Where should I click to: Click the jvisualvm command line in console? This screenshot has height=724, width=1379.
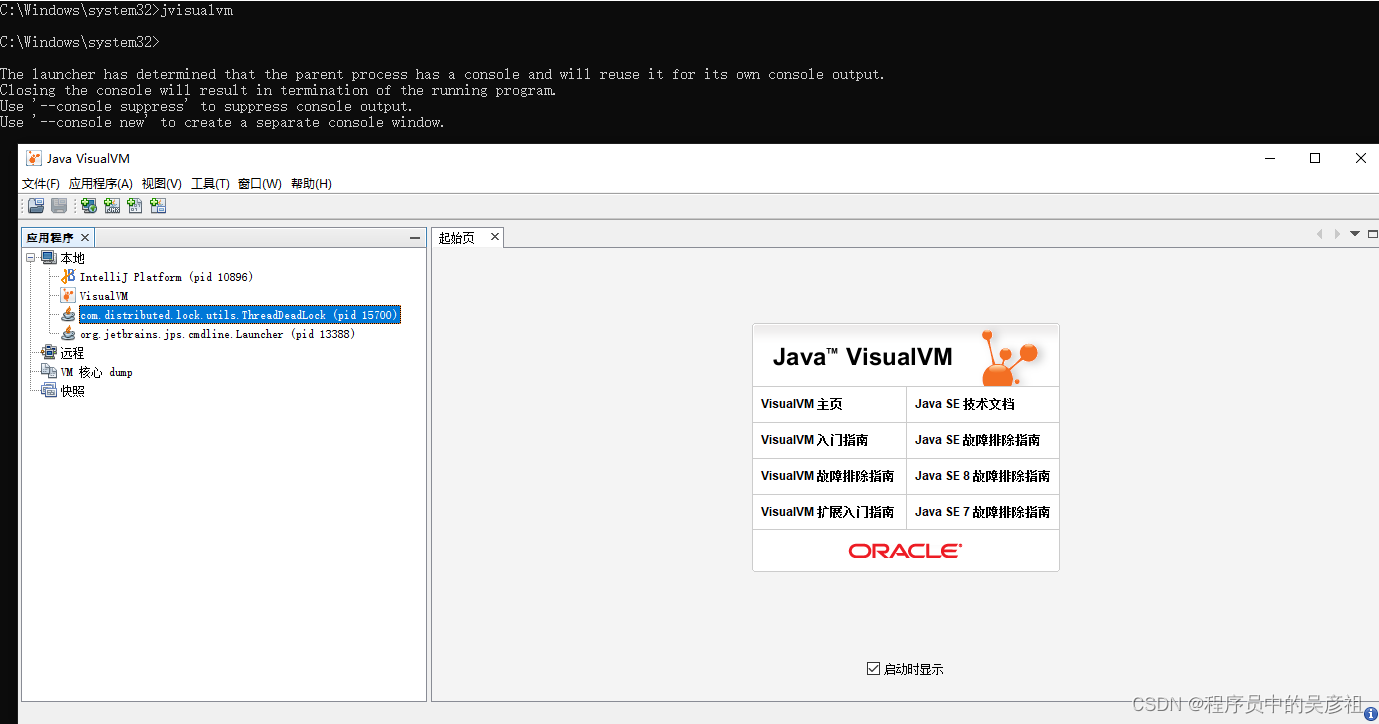click(116, 10)
